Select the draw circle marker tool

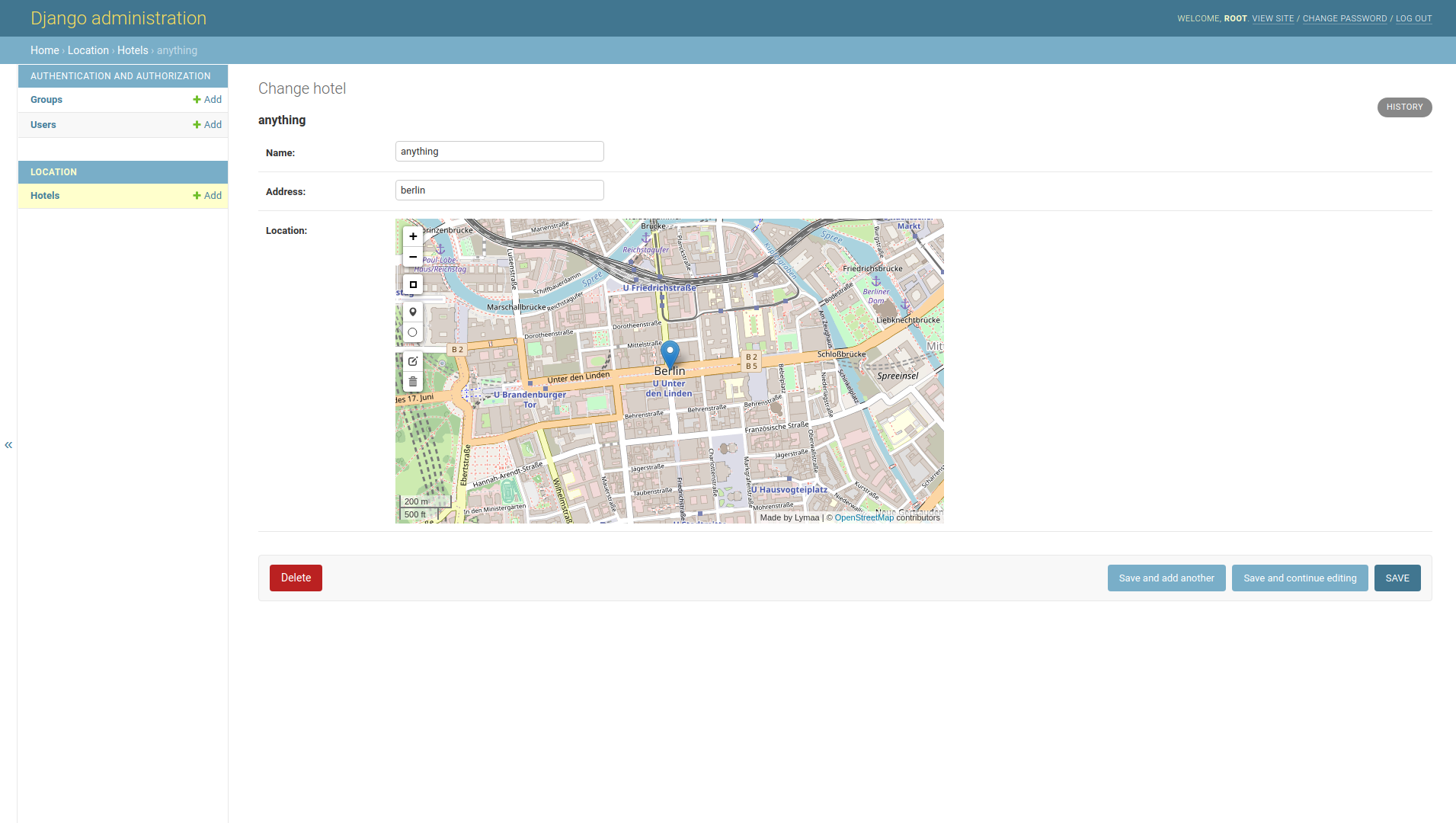click(x=412, y=332)
